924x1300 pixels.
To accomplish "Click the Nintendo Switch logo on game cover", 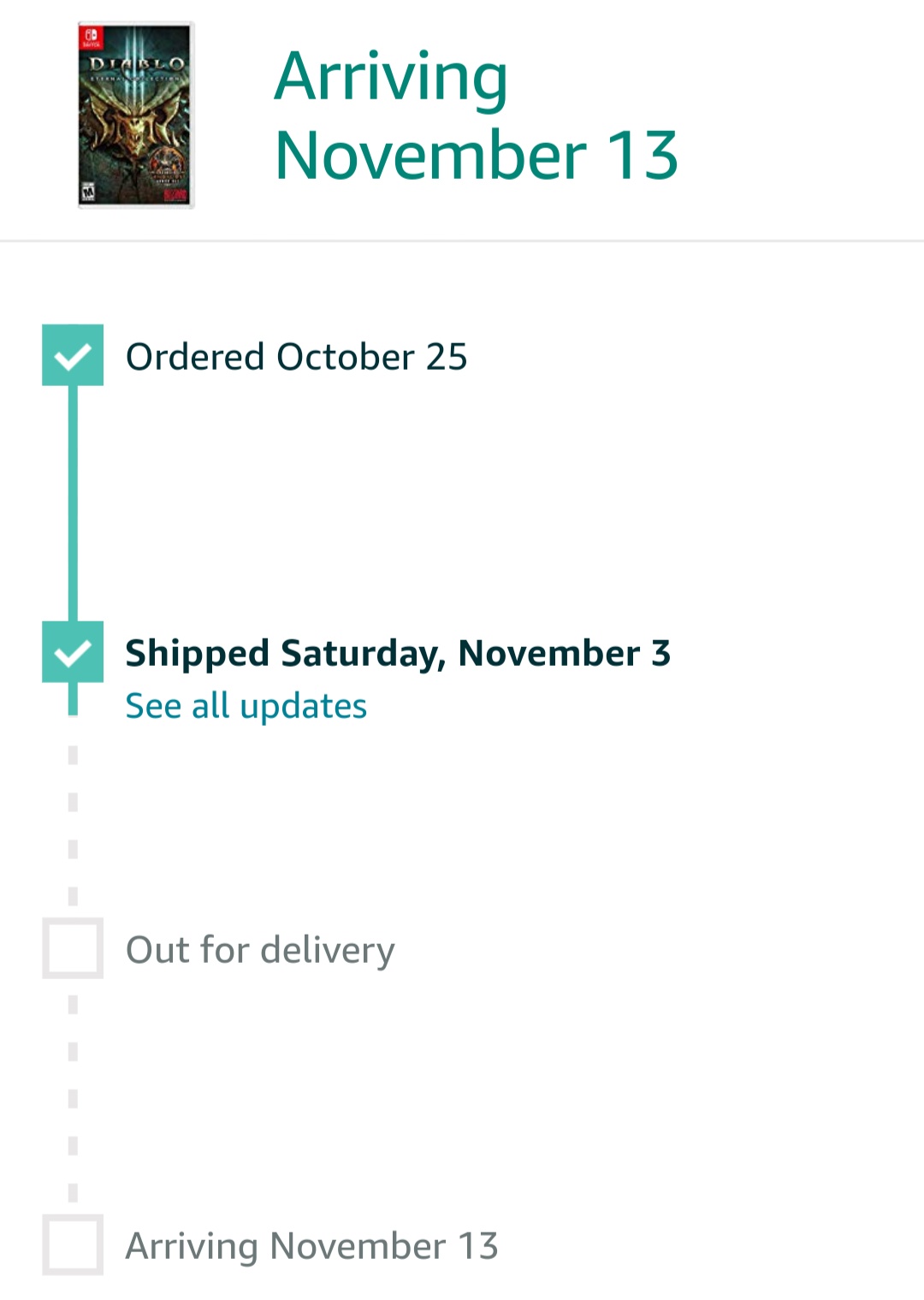I will click(90, 38).
